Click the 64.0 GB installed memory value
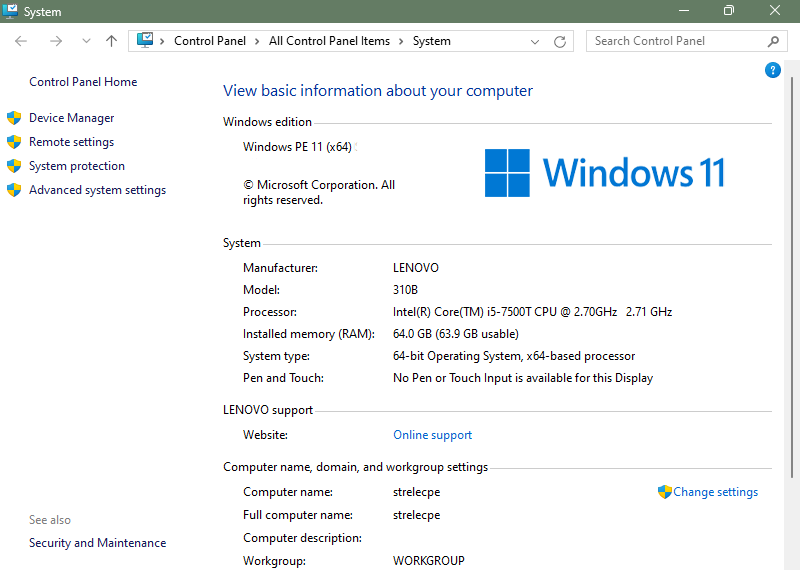Screen dimensions: 800x570 pyautogui.click(x=456, y=334)
